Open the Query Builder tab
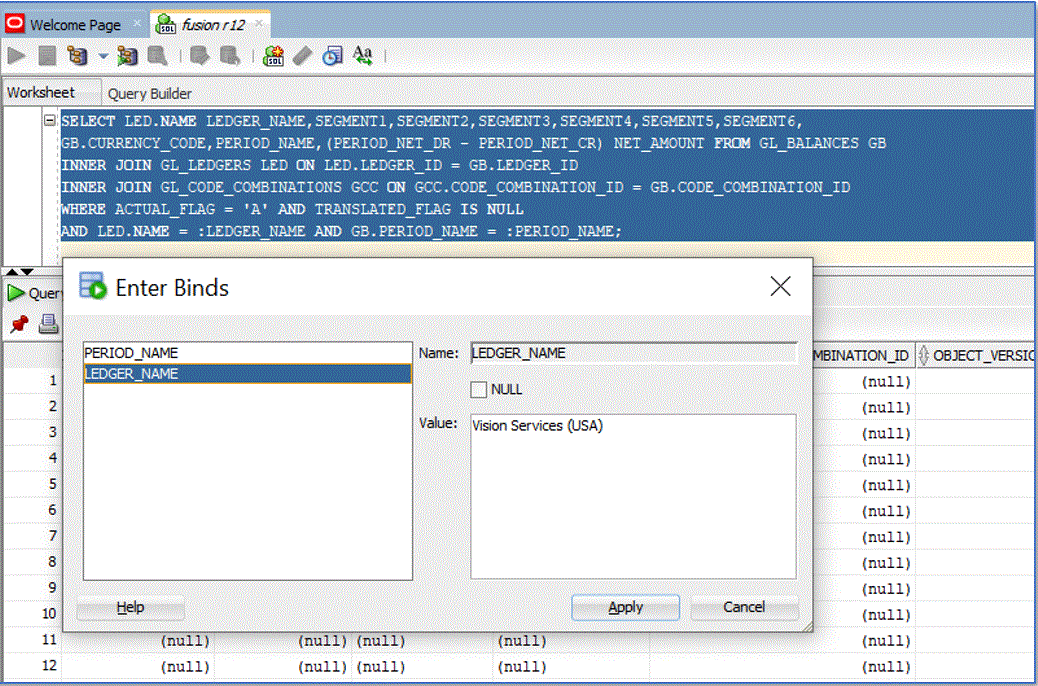Viewport: 1038px width, 686px height. [150, 93]
